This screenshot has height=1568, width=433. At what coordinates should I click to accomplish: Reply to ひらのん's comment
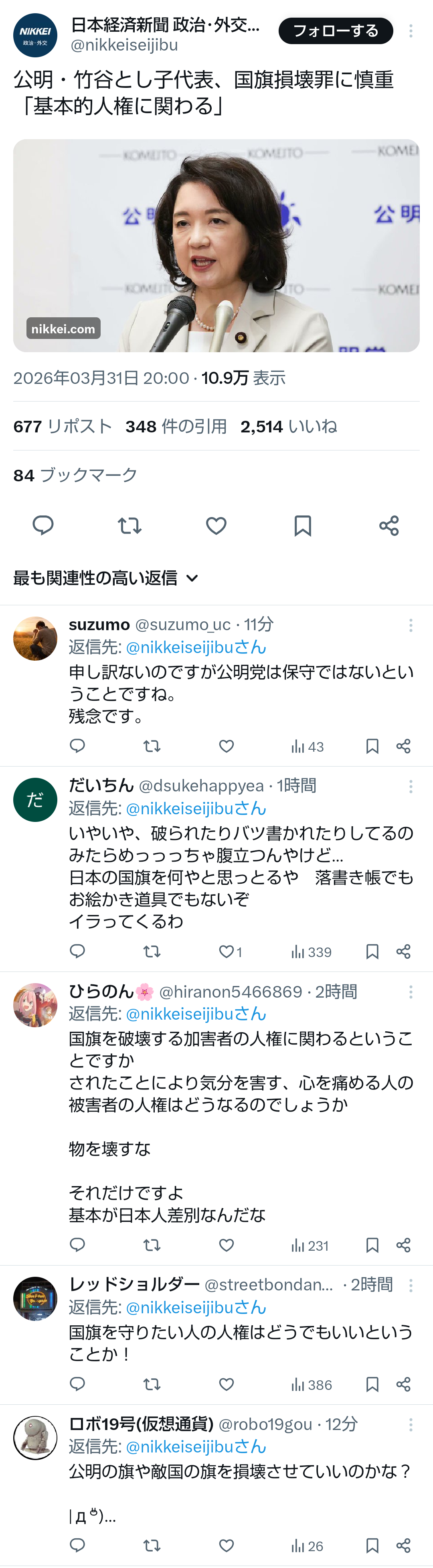[x=77, y=1245]
